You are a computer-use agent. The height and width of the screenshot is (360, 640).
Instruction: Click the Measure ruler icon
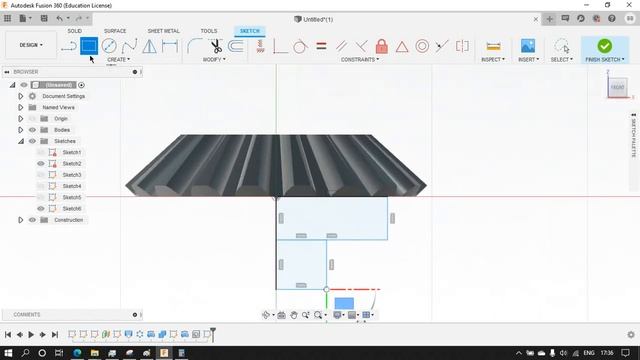493,46
